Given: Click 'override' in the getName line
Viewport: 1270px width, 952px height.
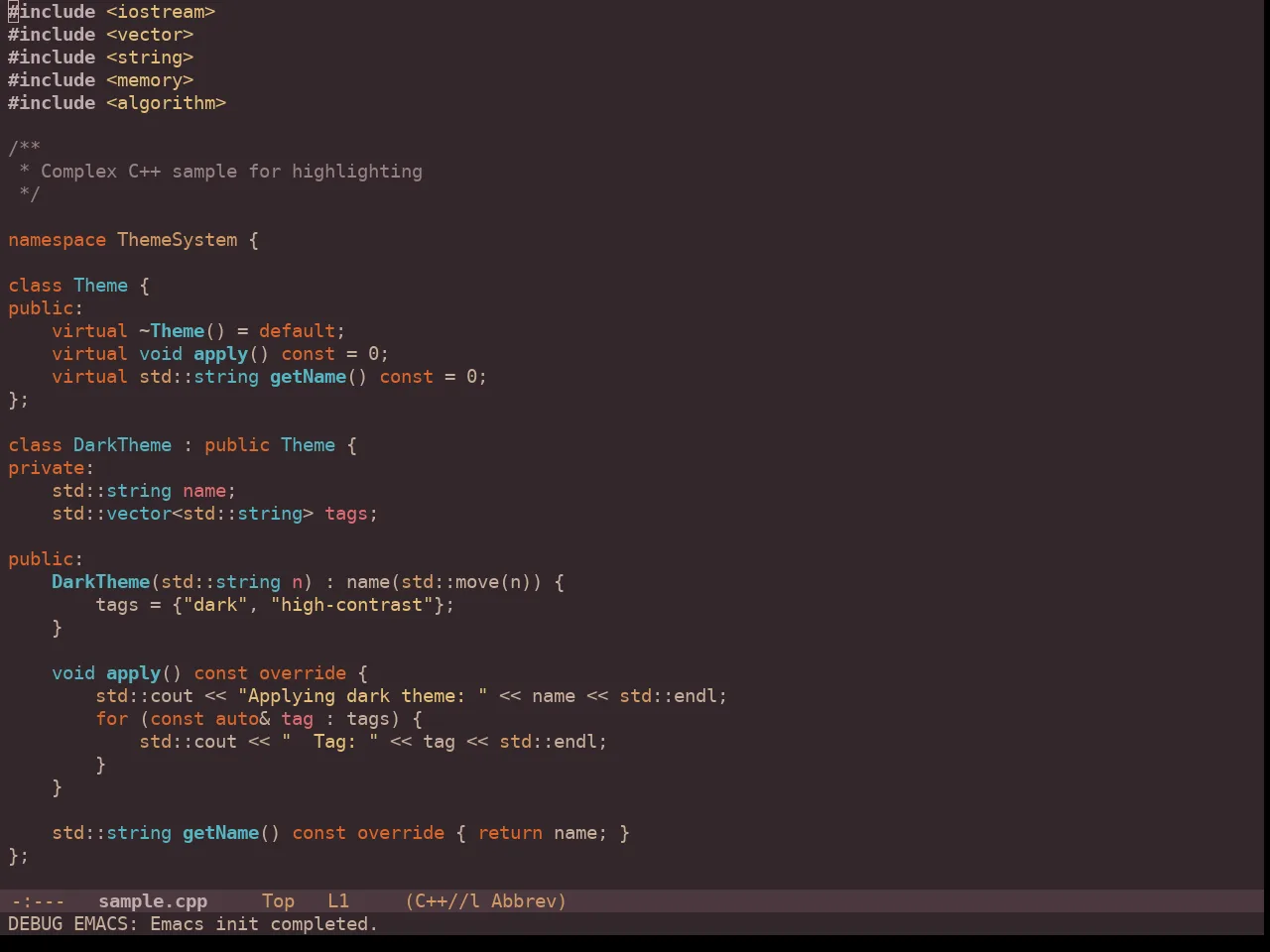Looking at the screenshot, I should click(401, 833).
